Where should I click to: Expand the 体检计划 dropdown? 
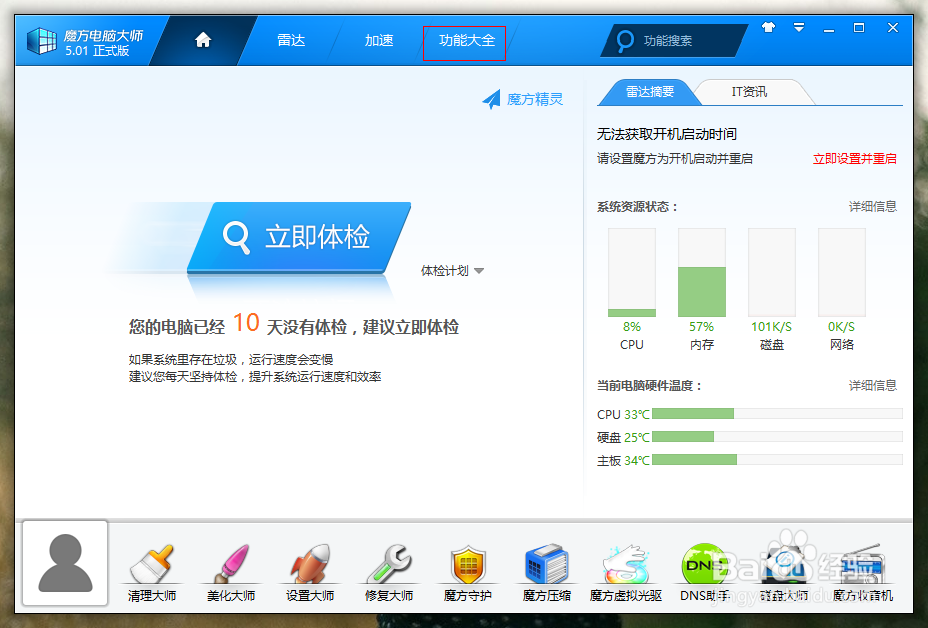point(452,270)
